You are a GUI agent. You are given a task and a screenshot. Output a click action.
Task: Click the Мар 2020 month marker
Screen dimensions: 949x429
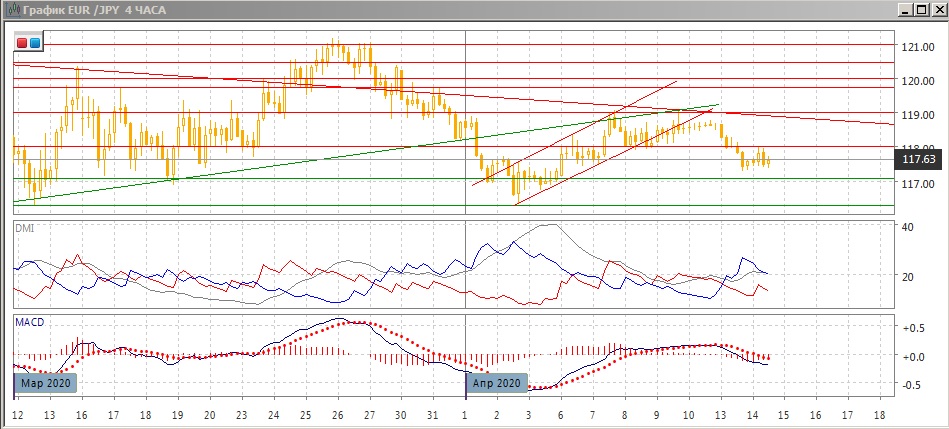tap(46, 382)
